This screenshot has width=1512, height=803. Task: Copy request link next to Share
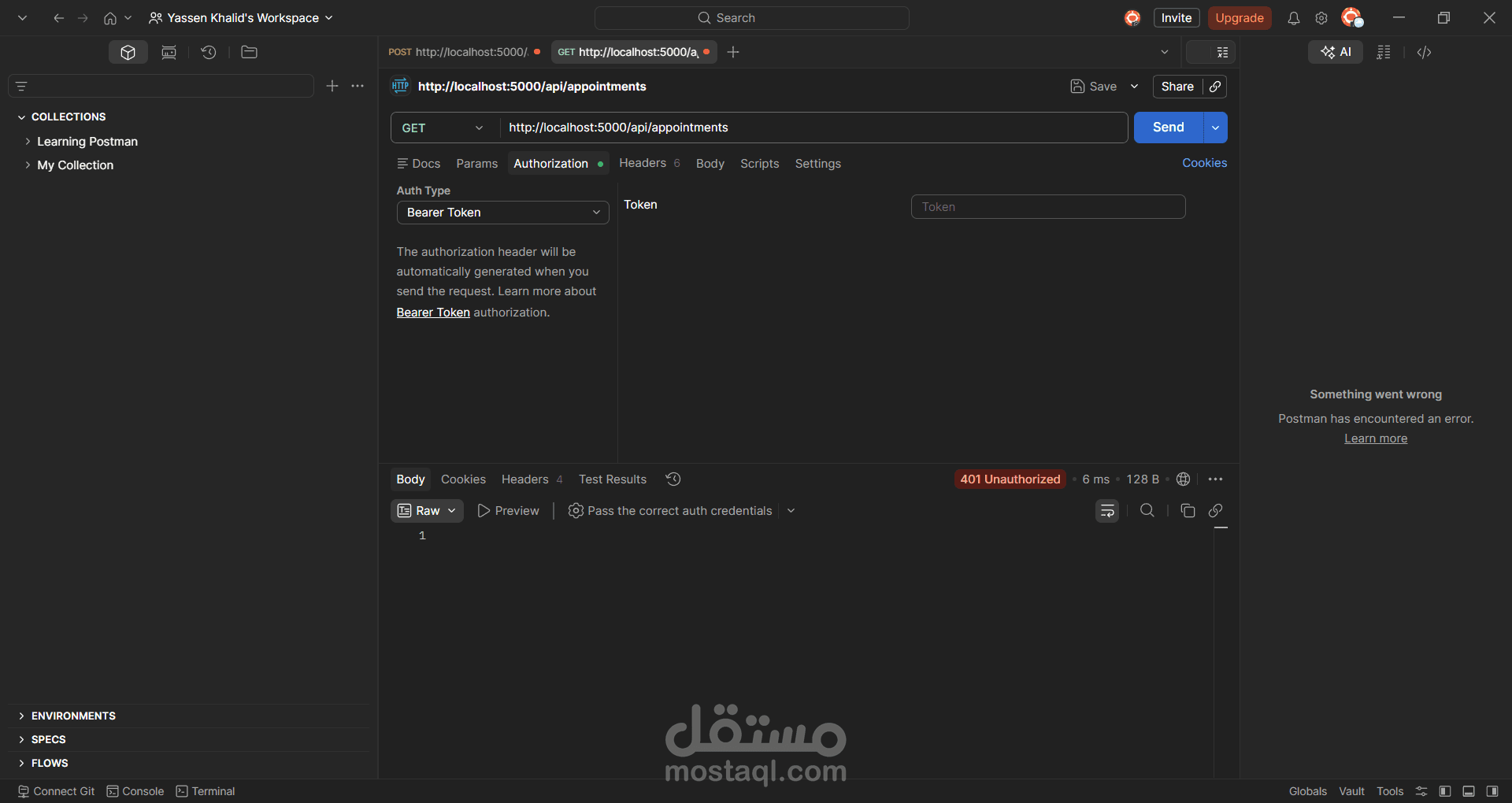pyautogui.click(x=1215, y=87)
